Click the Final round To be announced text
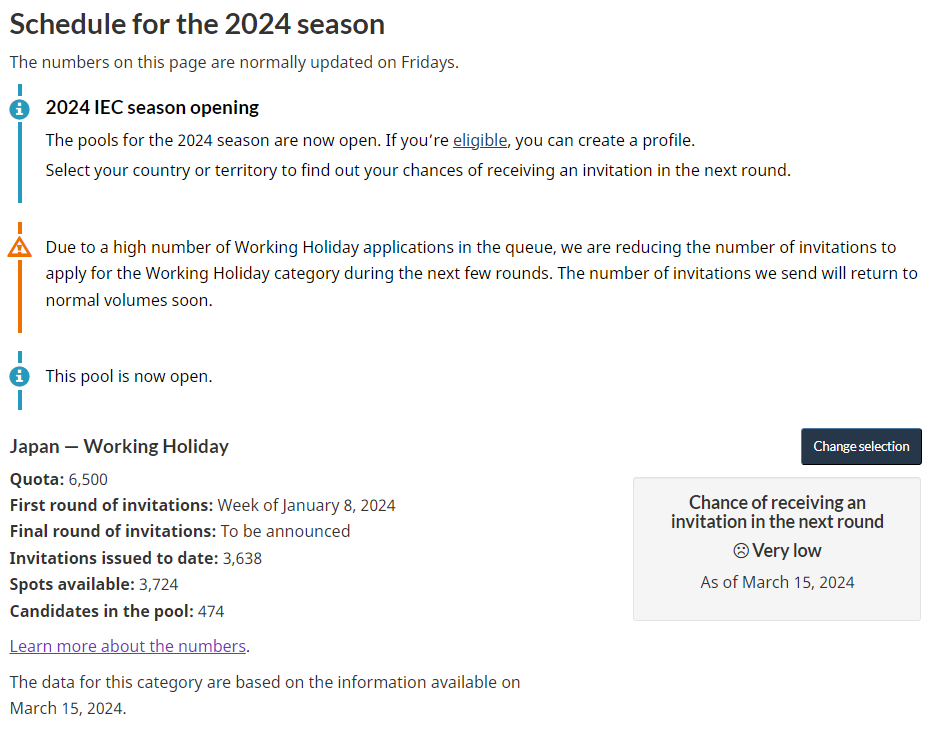This screenshot has height=735, width=935. point(286,531)
